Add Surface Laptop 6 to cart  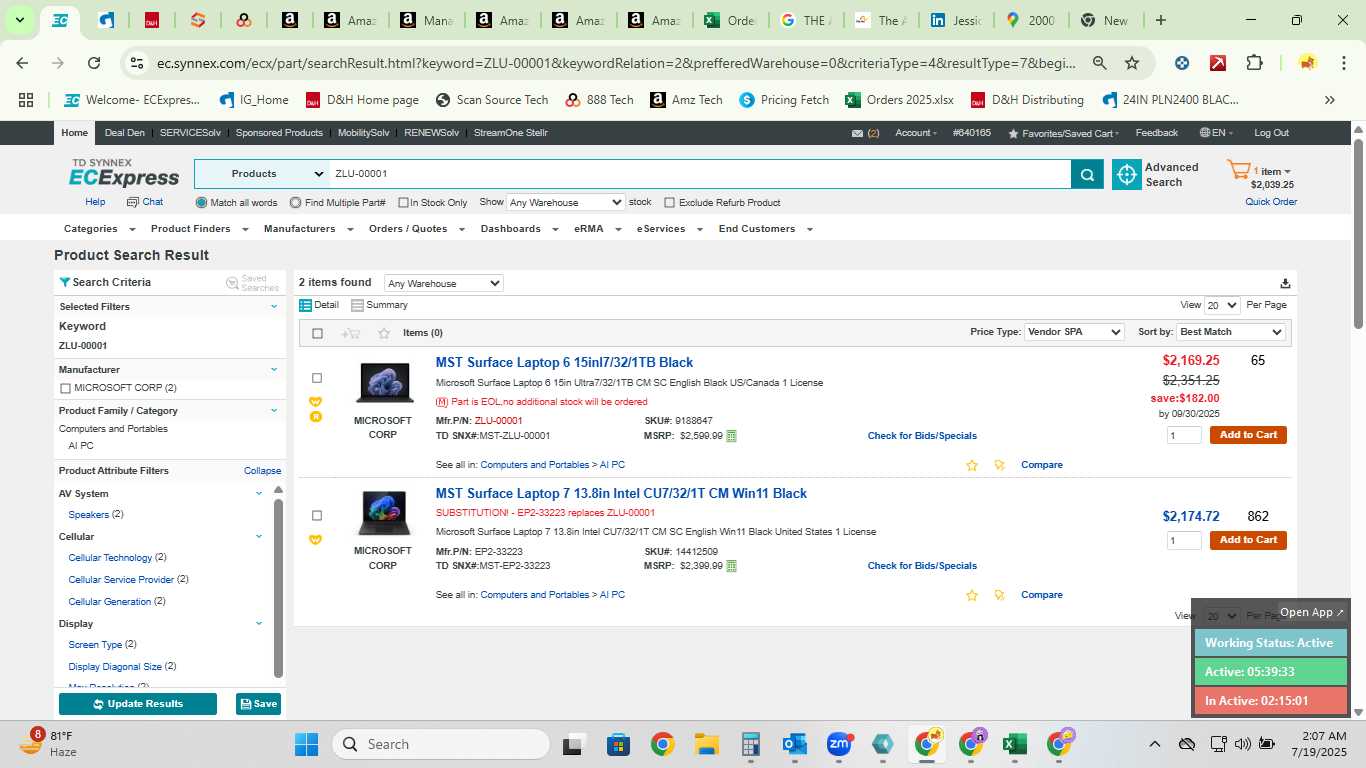(1248, 435)
